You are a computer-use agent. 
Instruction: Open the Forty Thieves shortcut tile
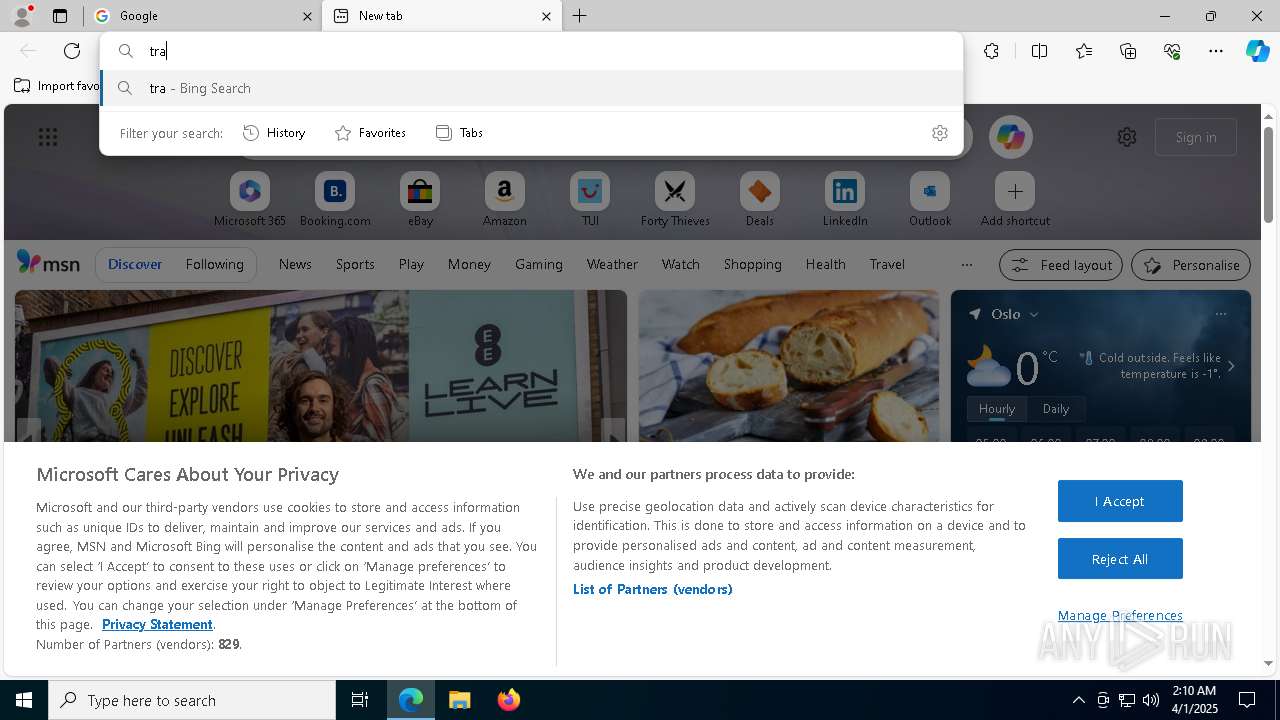point(675,199)
